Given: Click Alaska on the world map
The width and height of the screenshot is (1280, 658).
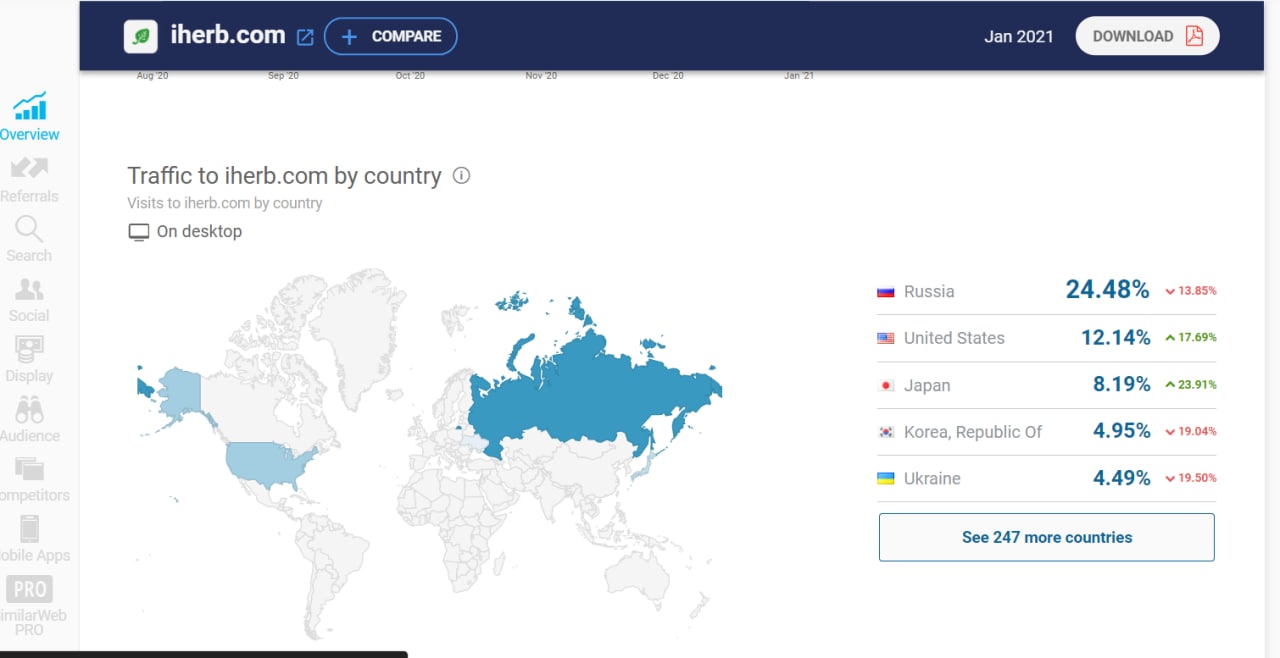Looking at the screenshot, I should [180, 392].
